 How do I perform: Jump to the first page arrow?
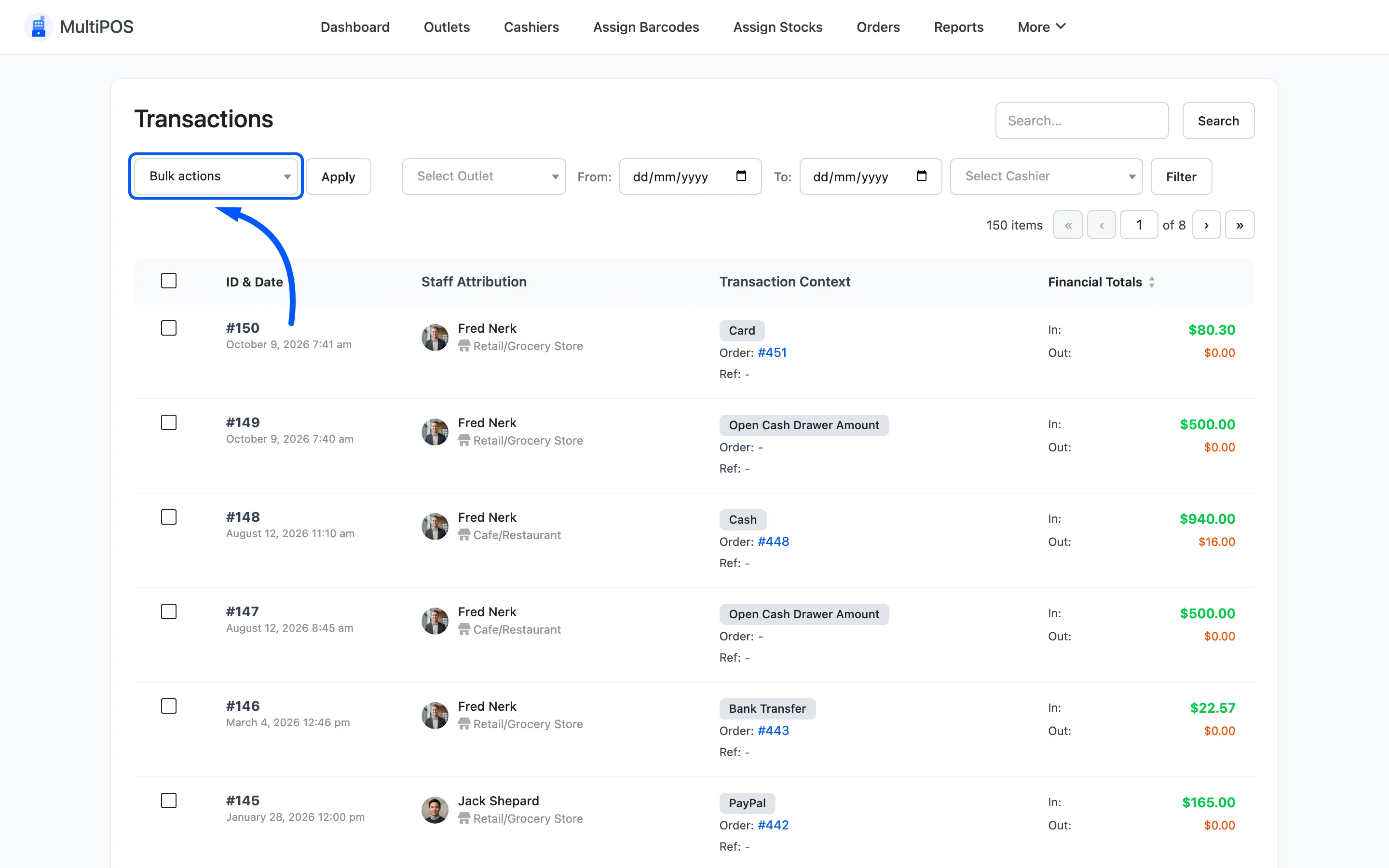(x=1068, y=225)
